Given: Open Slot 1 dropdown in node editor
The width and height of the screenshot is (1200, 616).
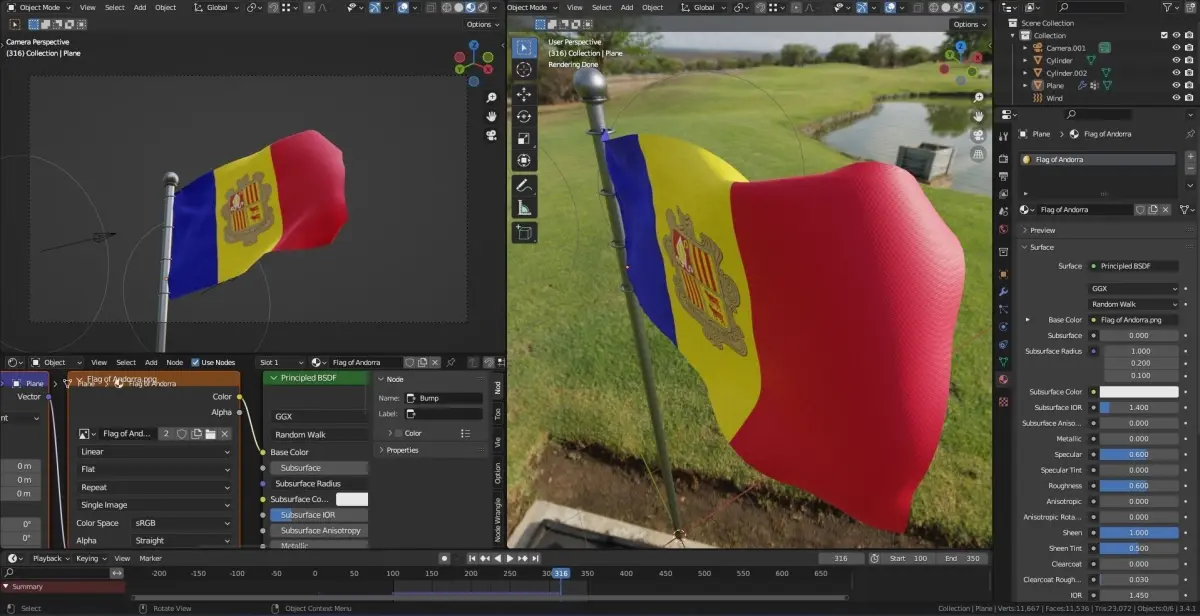Looking at the screenshot, I should pos(278,362).
